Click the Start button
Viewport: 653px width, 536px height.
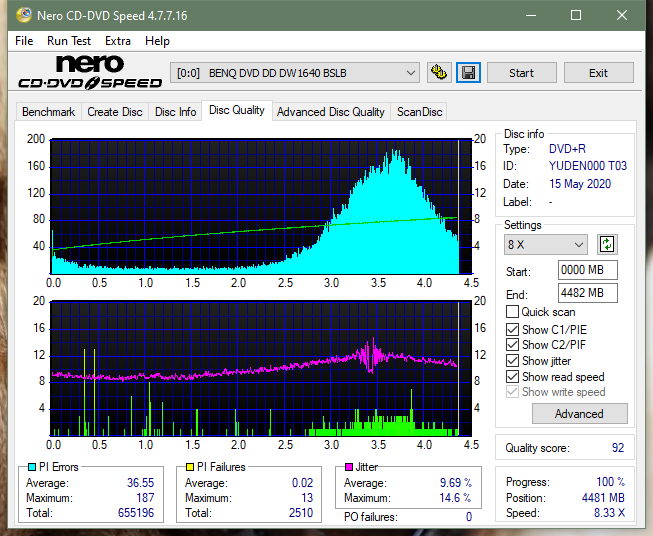click(521, 73)
